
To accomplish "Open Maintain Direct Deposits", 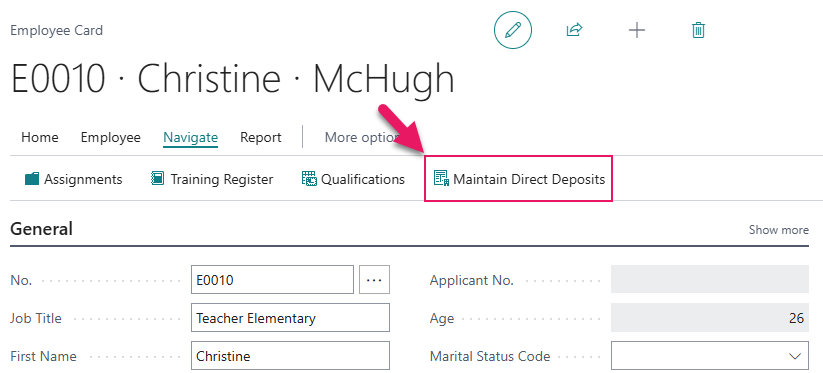I will click(519, 179).
